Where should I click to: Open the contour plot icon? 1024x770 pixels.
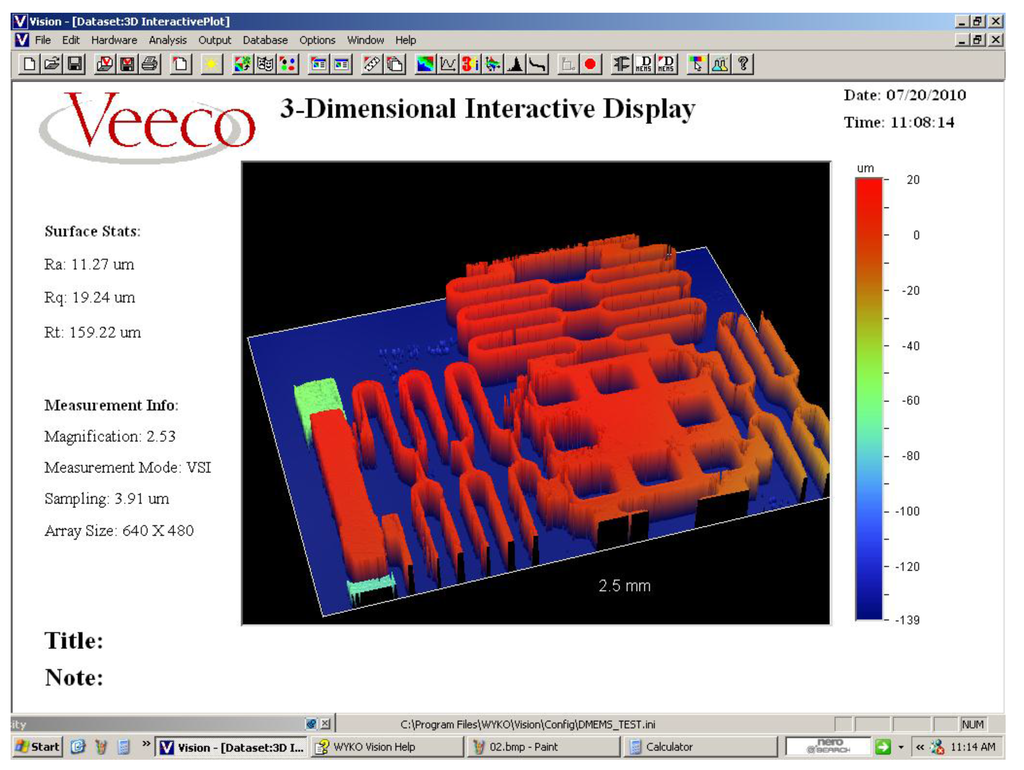pyautogui.click(x=426, y=64)
